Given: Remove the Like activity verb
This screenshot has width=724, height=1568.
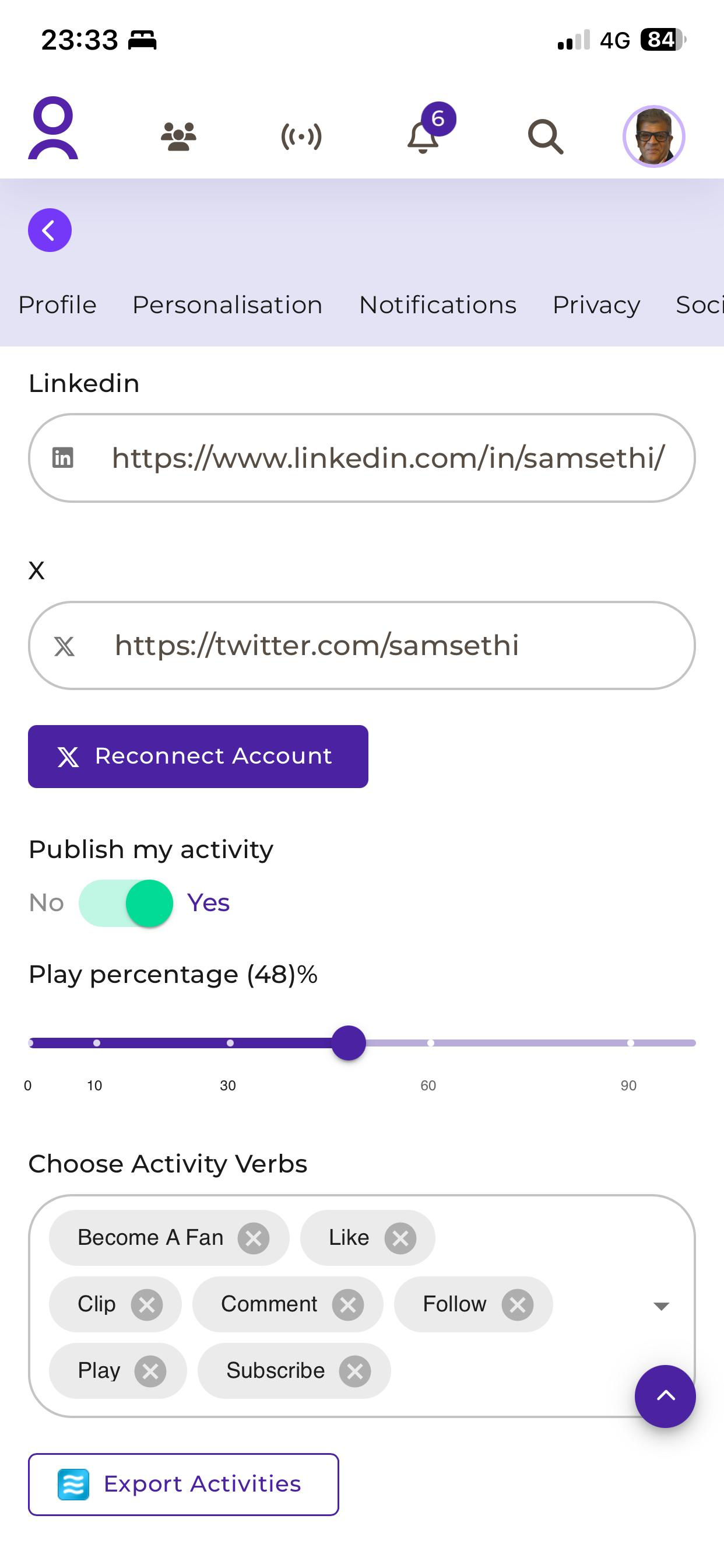Looking at the screenshot, I should click(400, 1238).
